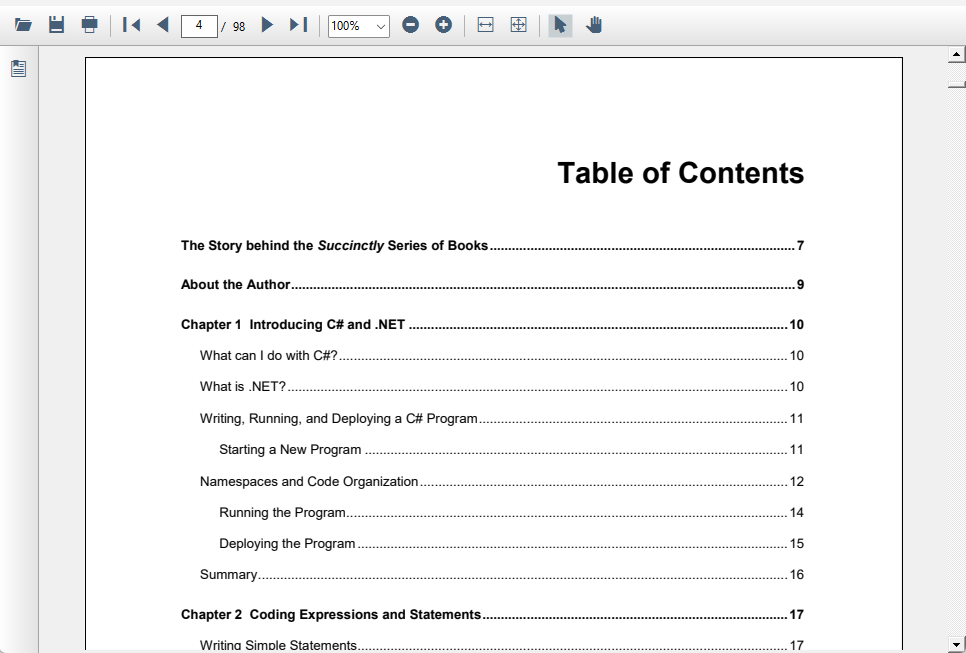Go to the previous page
The width and height of the screenshot is (966, 653).
[163, 25]
